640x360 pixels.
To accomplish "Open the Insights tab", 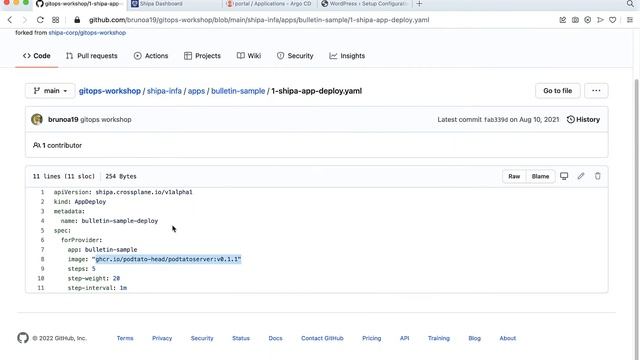I will tap(347, 56).
